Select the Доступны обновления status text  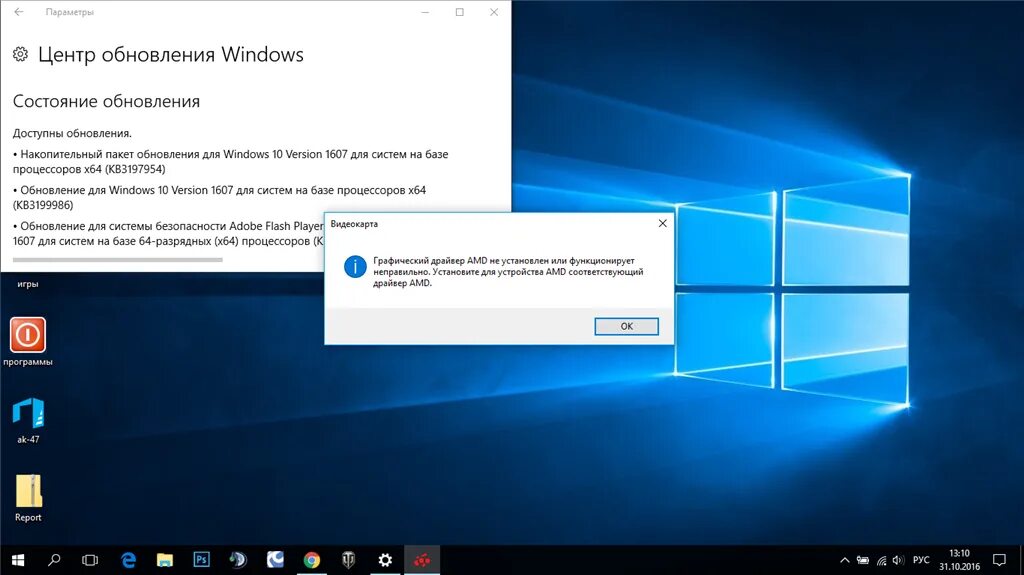point(72,133)
